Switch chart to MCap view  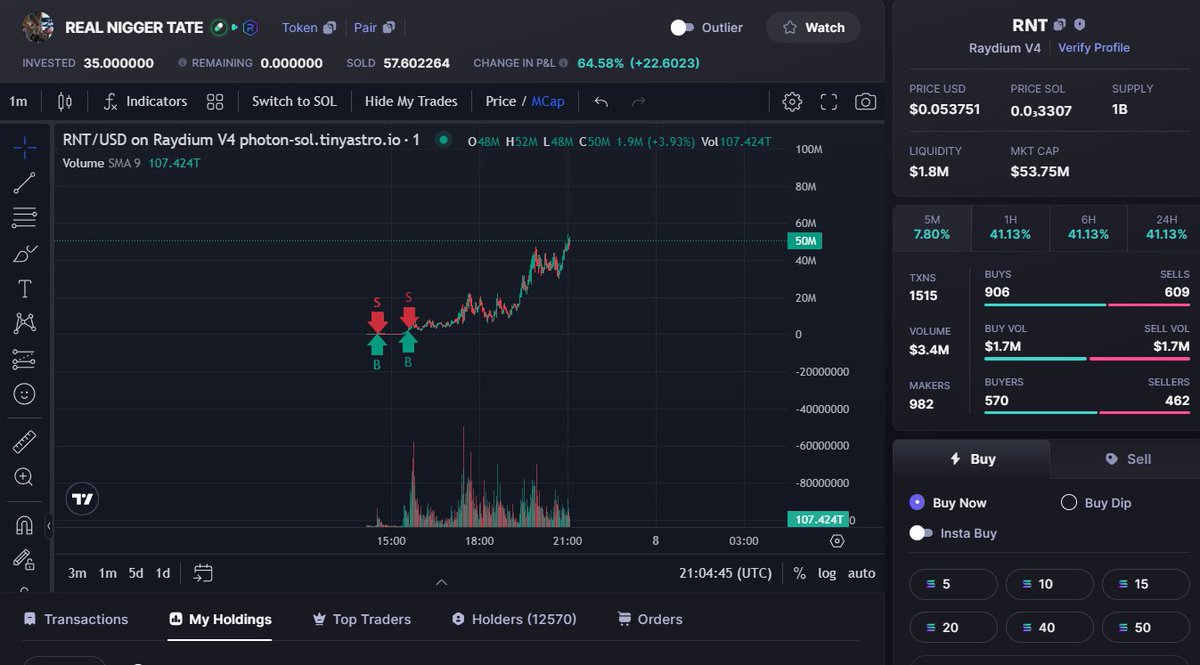(548, 101)
